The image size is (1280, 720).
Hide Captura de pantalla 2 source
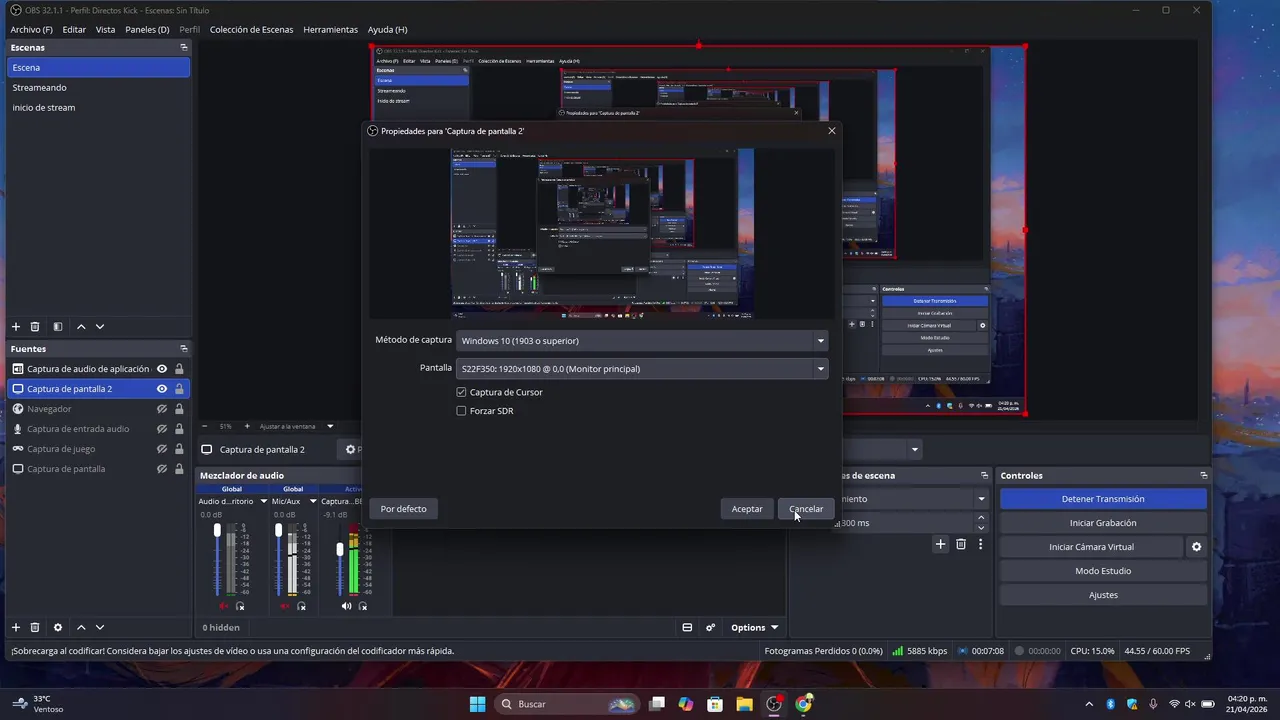pyautogui.click(x=162, y=389)
